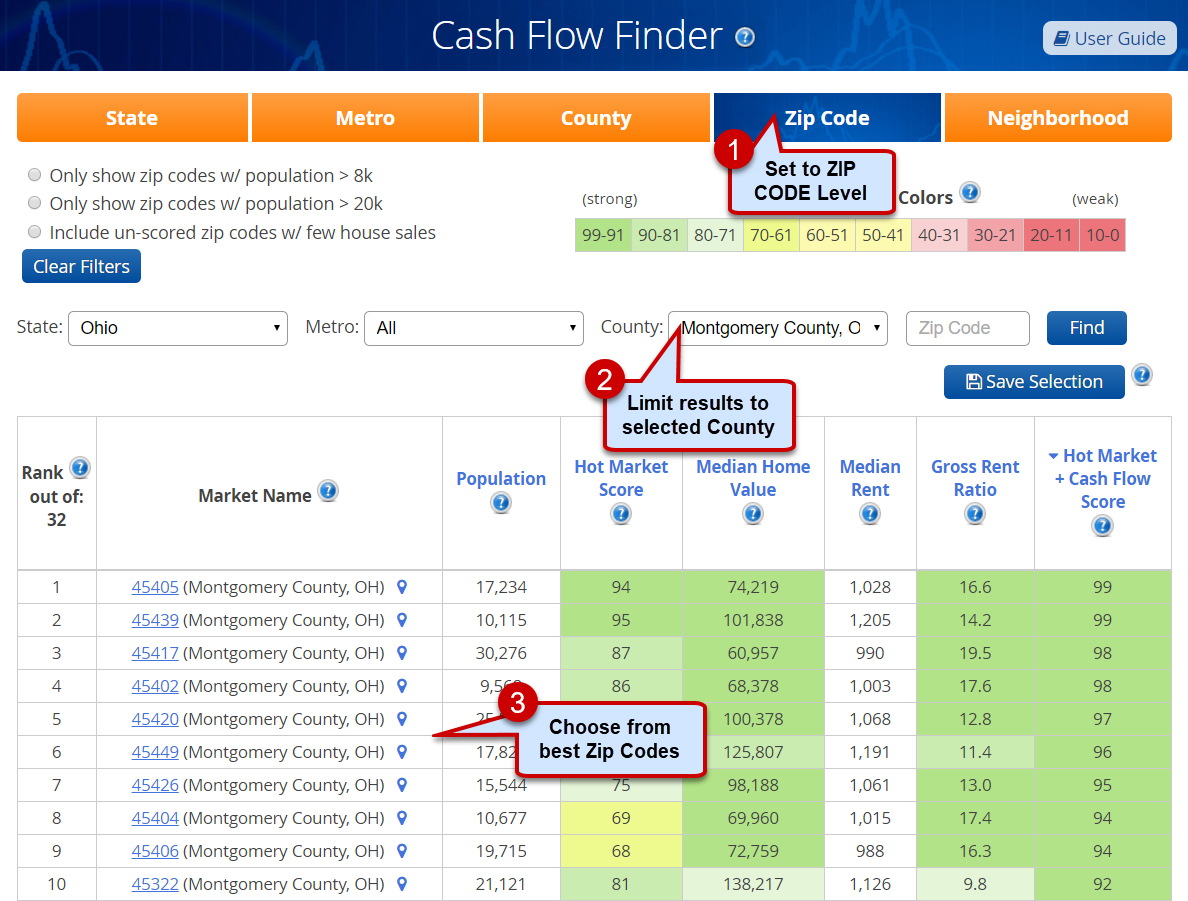
Task: Open zip code 45420 link
Action: 155,718
